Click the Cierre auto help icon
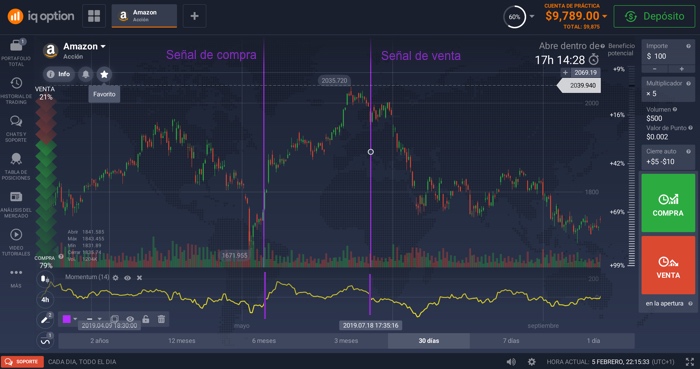This screenshot has height=369, width=700. (x=688, y=151)
